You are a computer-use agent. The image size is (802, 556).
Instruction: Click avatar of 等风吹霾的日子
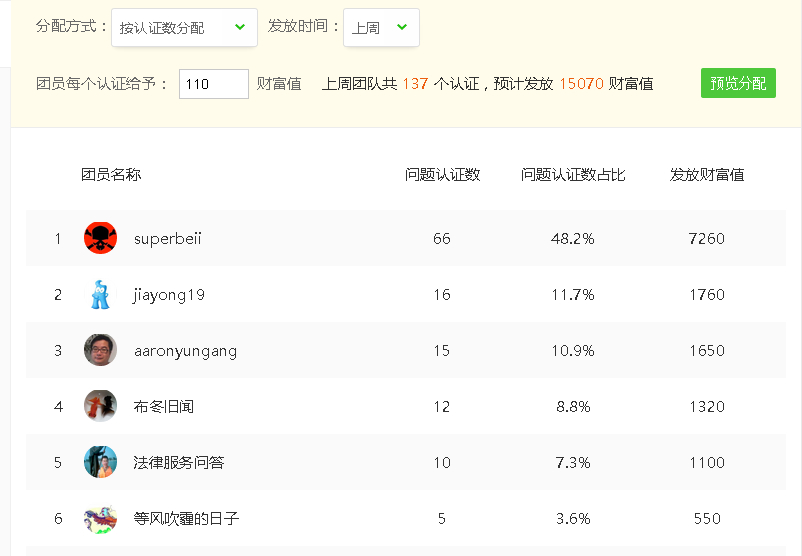100,518
